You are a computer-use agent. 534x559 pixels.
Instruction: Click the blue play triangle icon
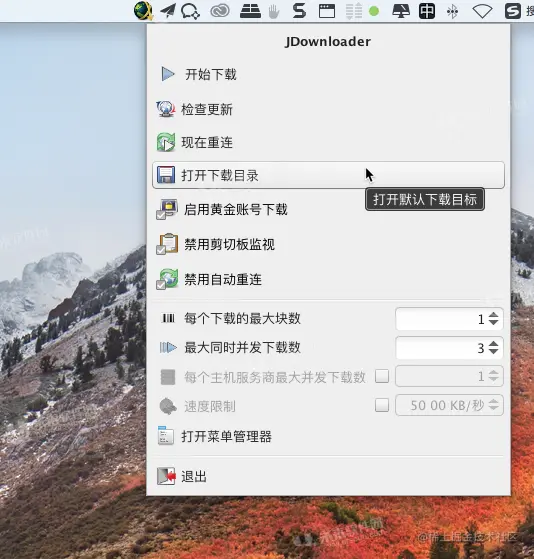click(x=168, y=74)
